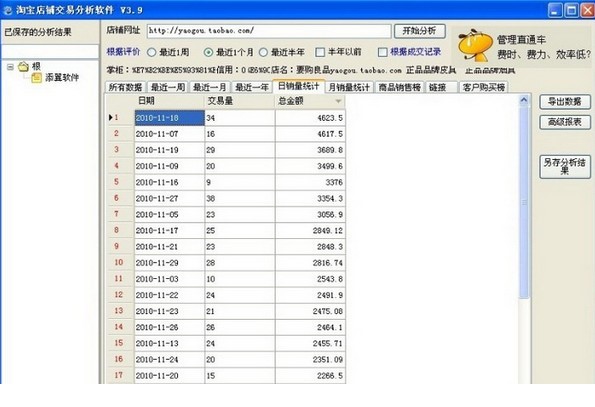Open the 客户购买榜 tab
The height and width of the screenshot is (407, 595).
(x=483, y=87)
